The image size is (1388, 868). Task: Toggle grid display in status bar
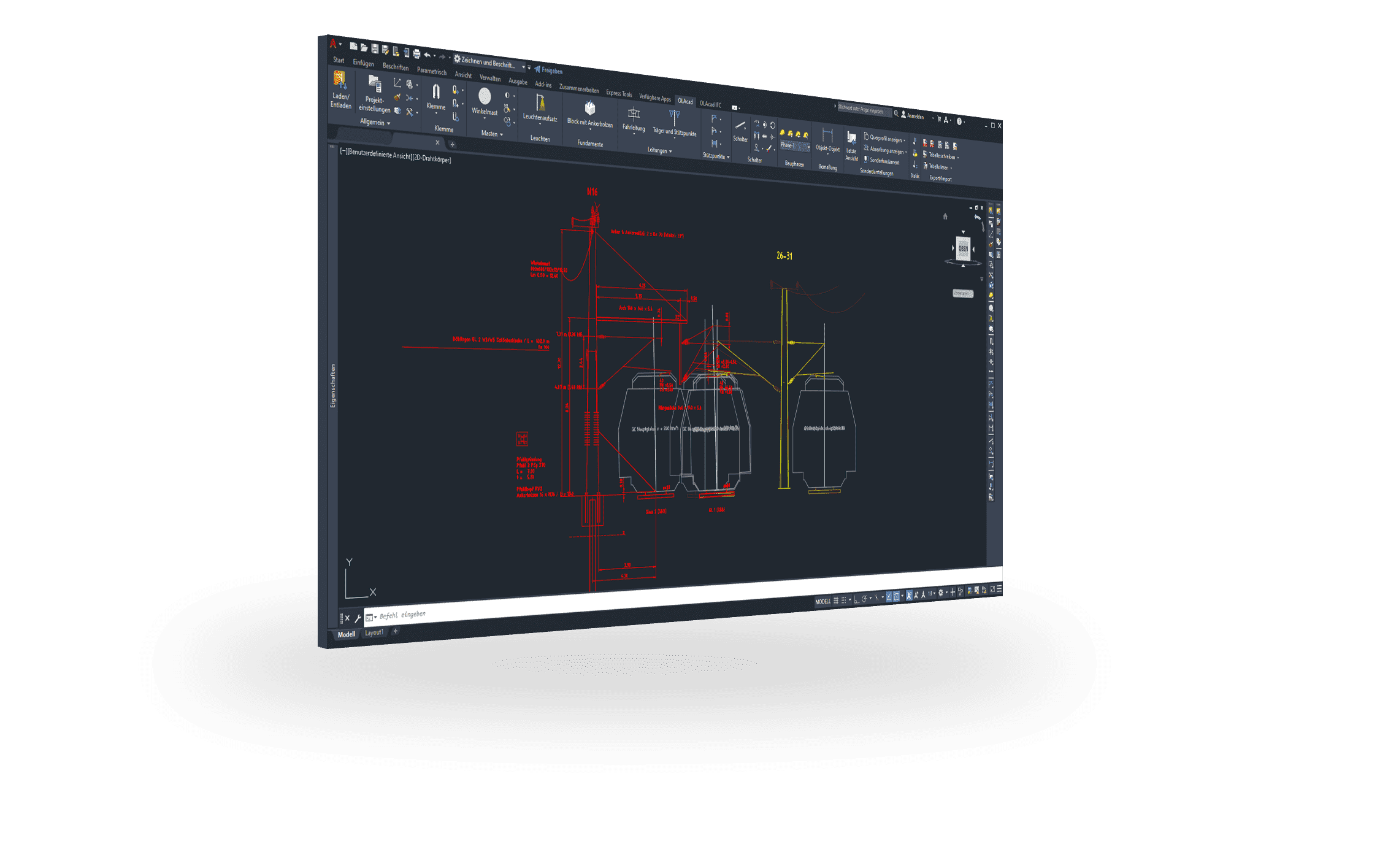click(x=836, y=600)
